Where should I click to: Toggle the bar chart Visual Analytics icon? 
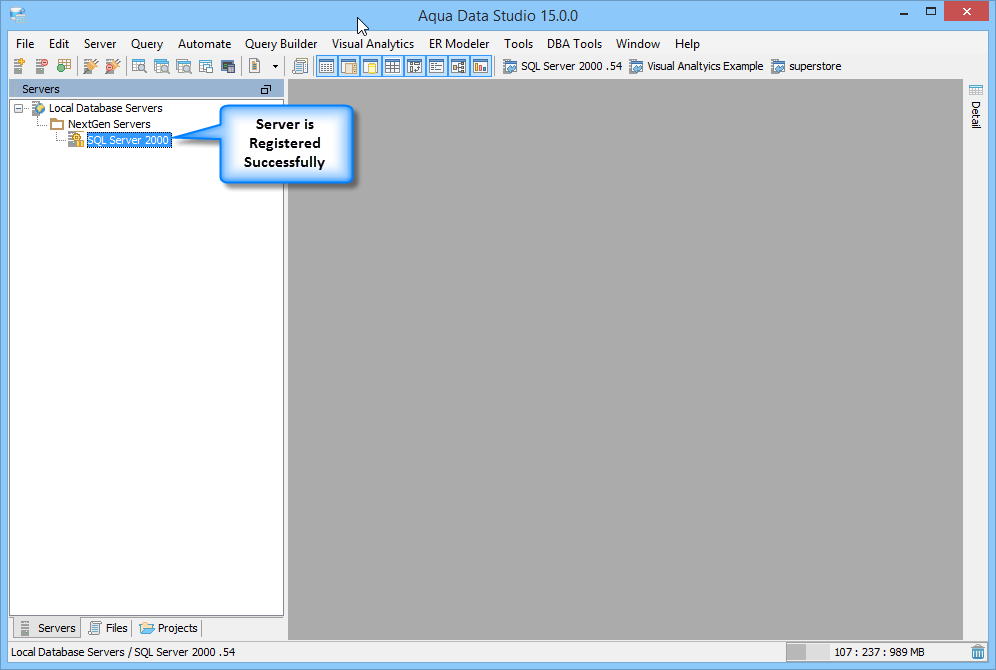[x=481, y=66]
